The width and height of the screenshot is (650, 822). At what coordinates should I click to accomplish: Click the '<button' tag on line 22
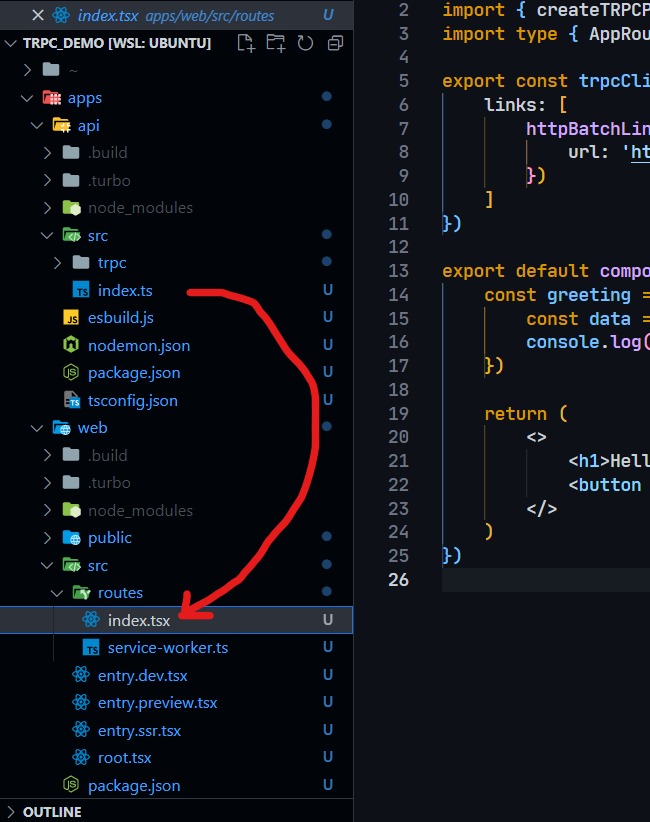[x=605, y=485]
